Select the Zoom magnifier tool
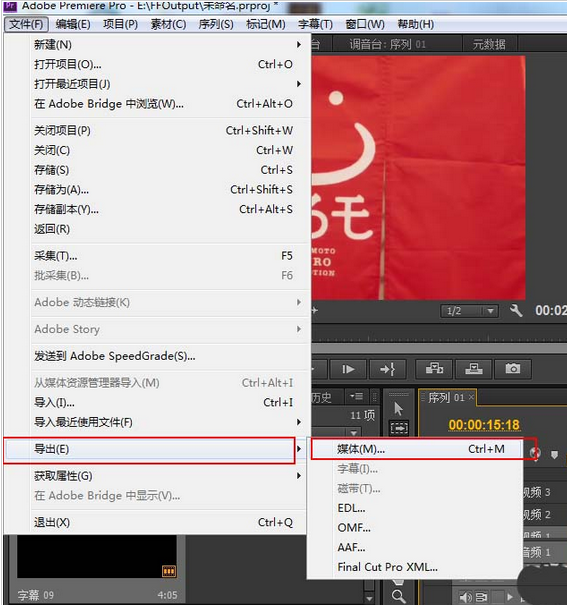 pyautogui.click(x=398, y=596)
